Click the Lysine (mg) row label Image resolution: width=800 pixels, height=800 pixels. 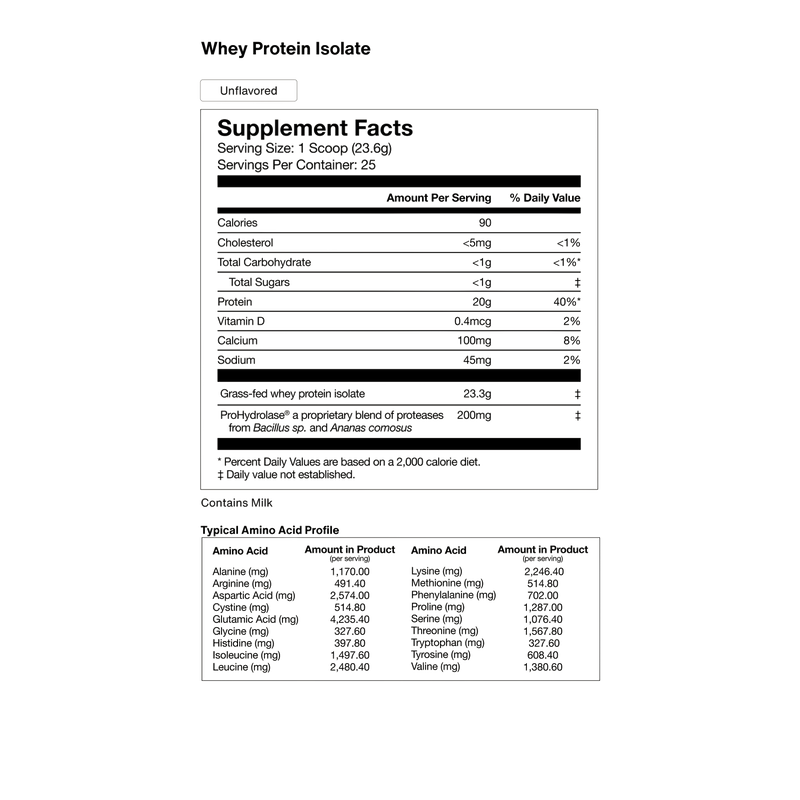point(437,571)
